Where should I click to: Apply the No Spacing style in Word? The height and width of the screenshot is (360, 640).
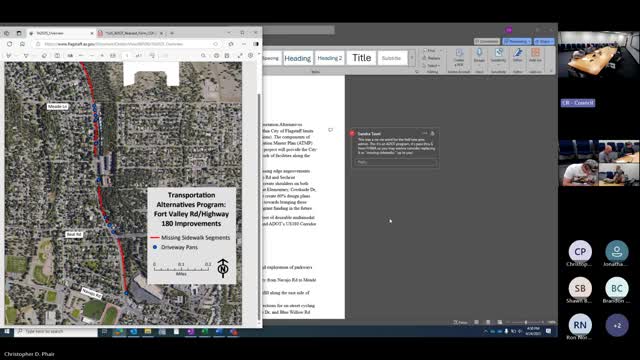(x=271, y=58)
